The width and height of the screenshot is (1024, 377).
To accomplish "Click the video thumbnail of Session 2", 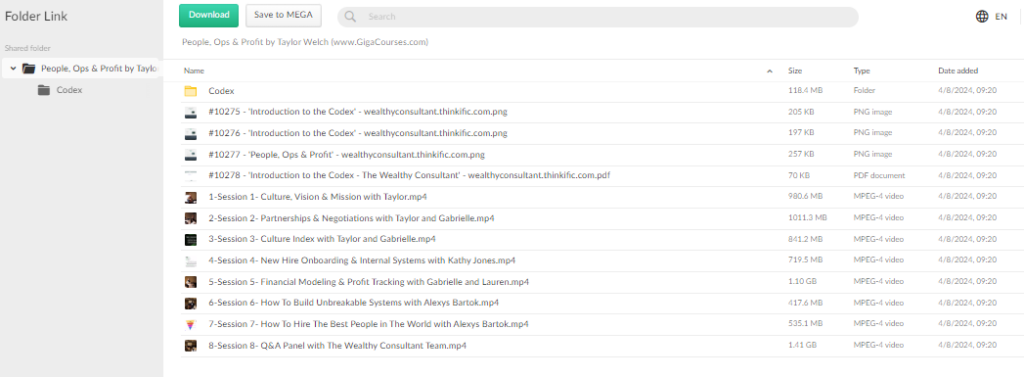I will coord(191,218).
